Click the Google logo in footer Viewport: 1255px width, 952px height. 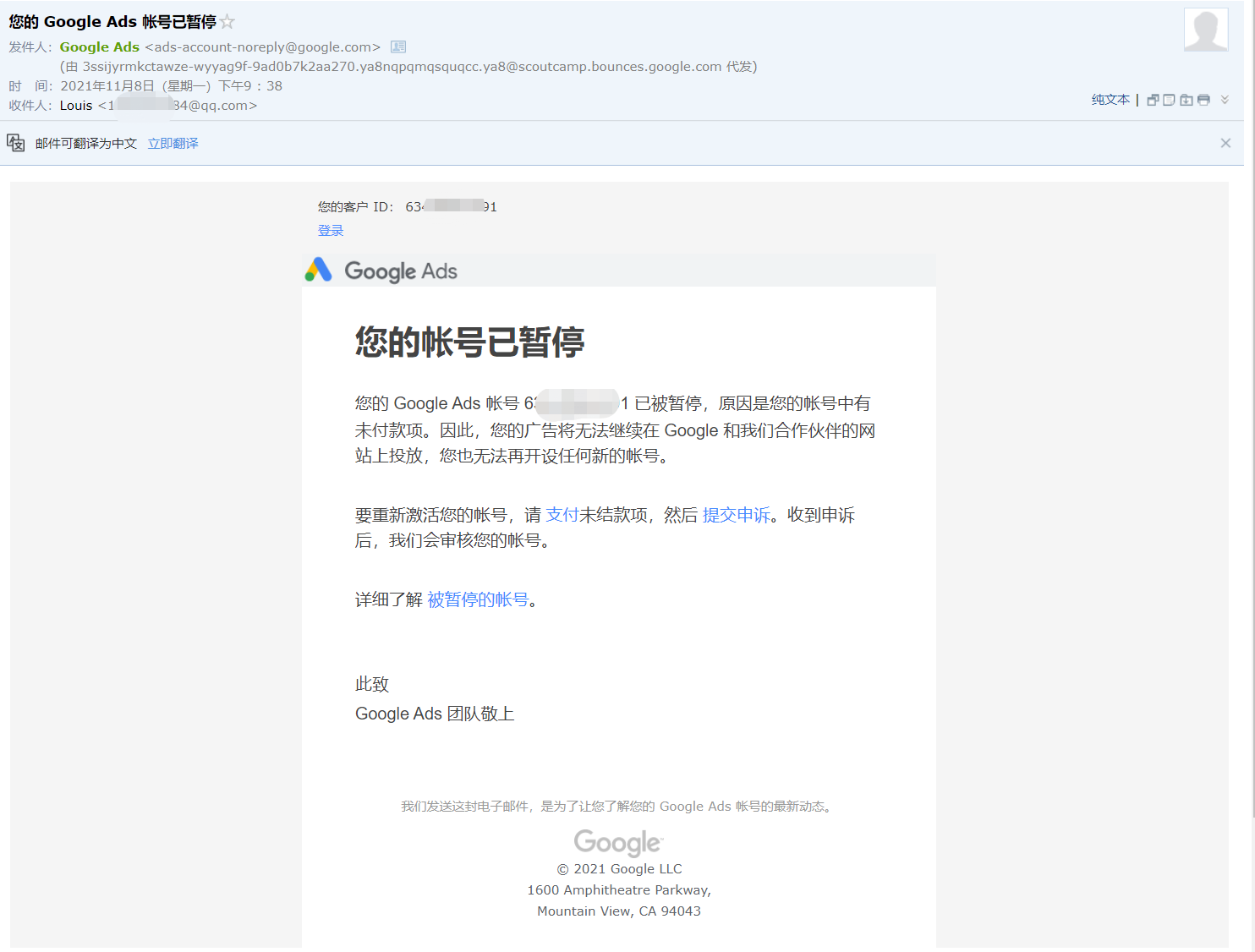point(619,842)
